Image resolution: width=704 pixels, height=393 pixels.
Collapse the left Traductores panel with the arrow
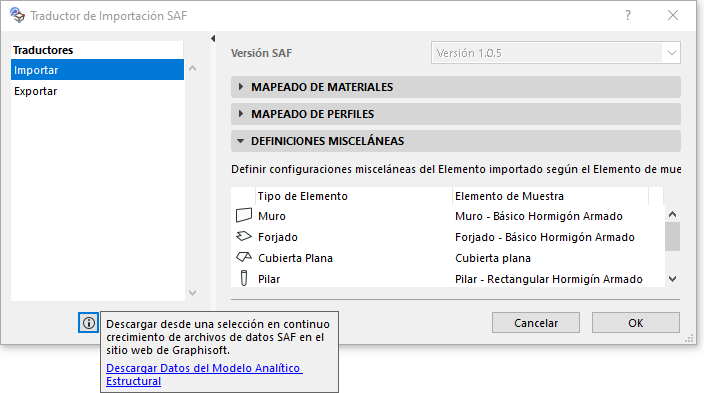213,39
